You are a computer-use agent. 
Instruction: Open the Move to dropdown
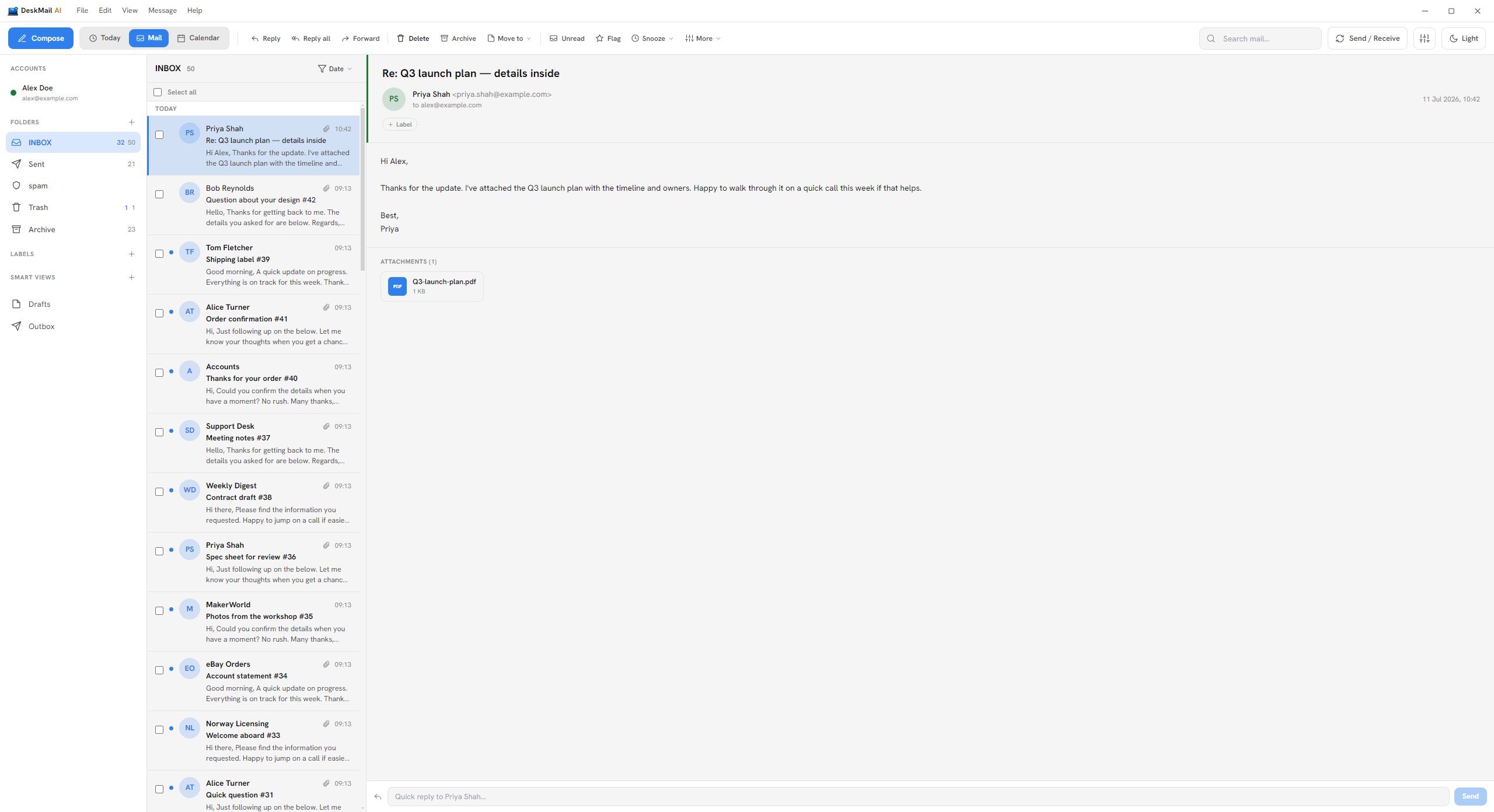(x=509, y=38)
